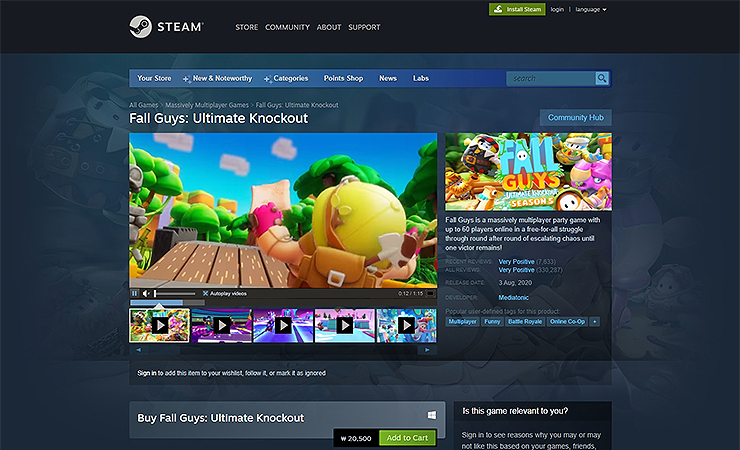Play the third video thumbnail
Screen dimensions: 740x450
pos(283,325)
